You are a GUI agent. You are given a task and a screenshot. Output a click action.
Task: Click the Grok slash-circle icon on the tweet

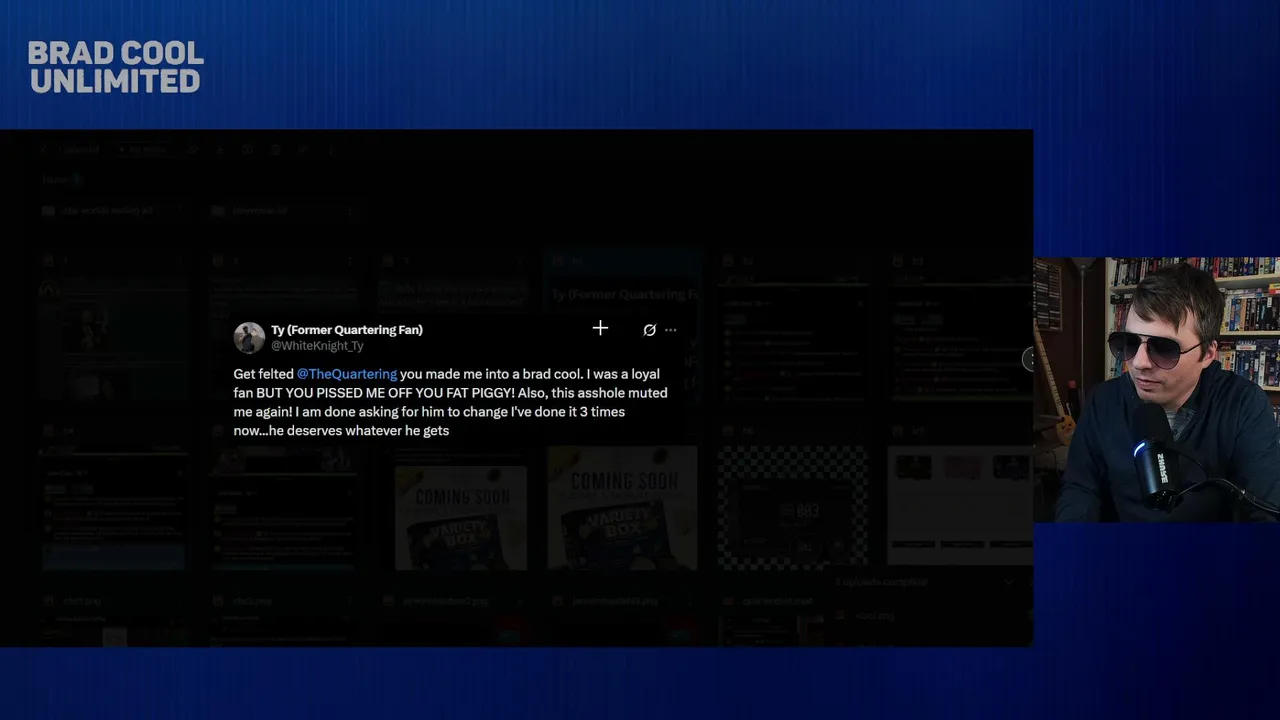pyautogui.click(x=649, y=330)
